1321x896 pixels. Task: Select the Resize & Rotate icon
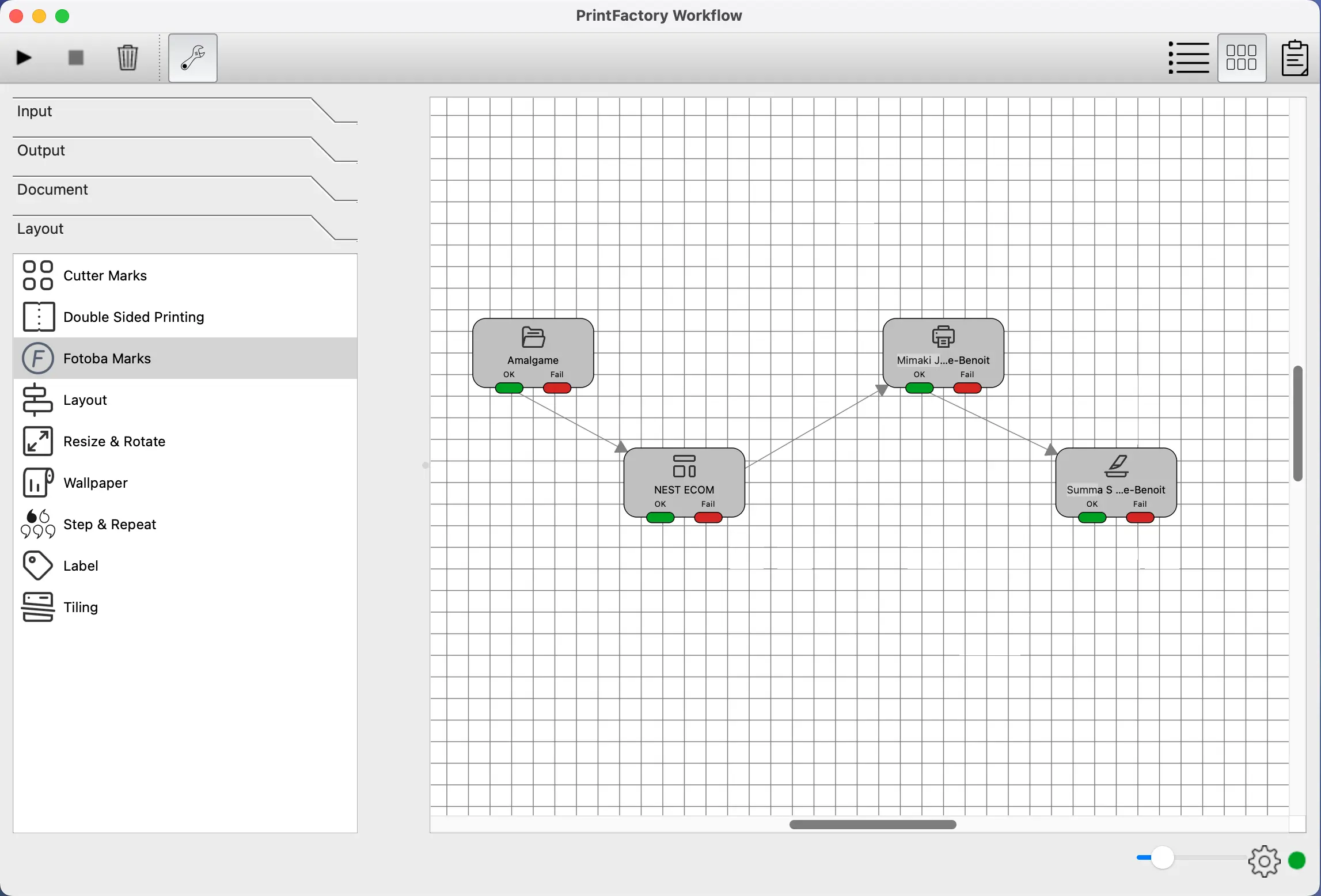point(38,441)
